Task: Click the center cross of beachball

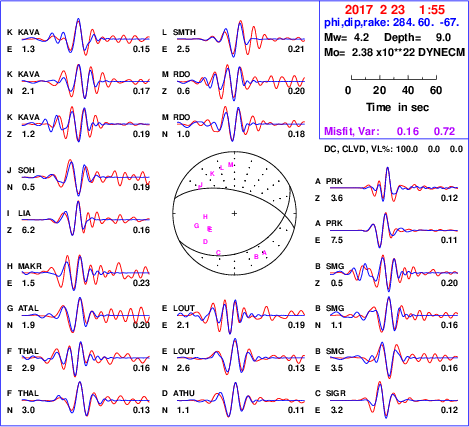Action: coord(234,213)
